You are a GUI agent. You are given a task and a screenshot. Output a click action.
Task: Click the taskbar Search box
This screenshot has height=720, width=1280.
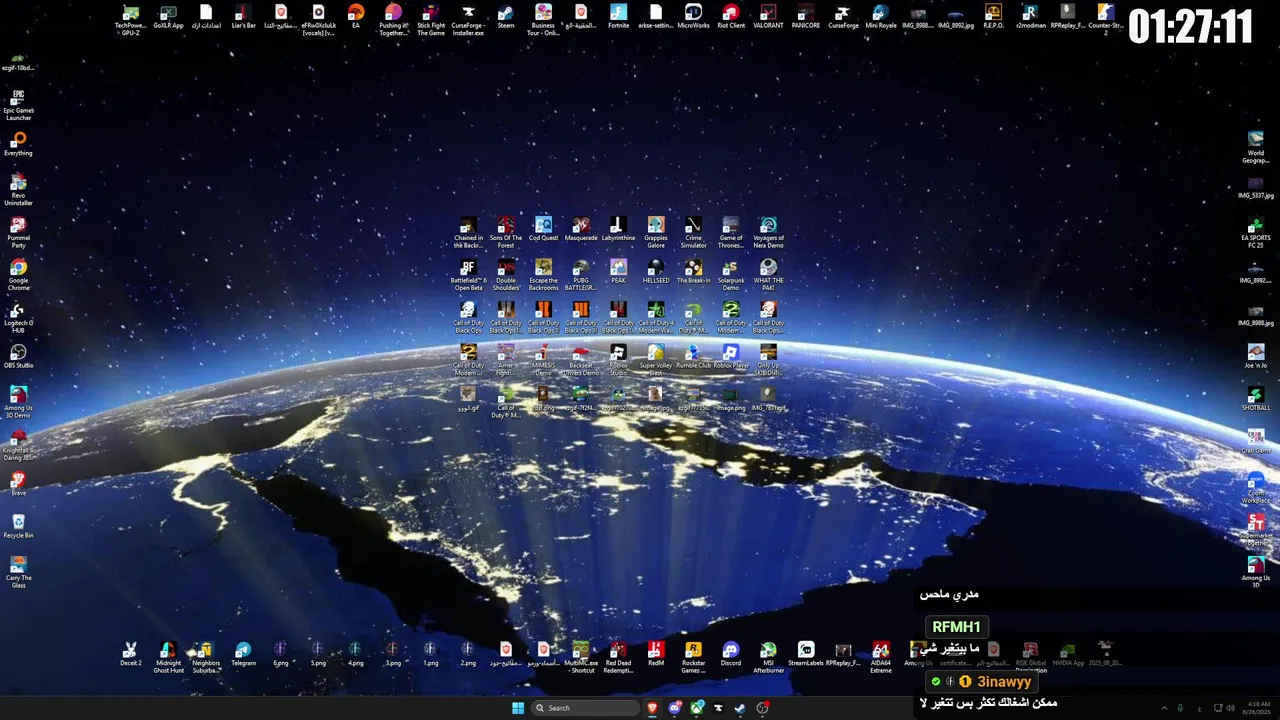pos(585,708)
